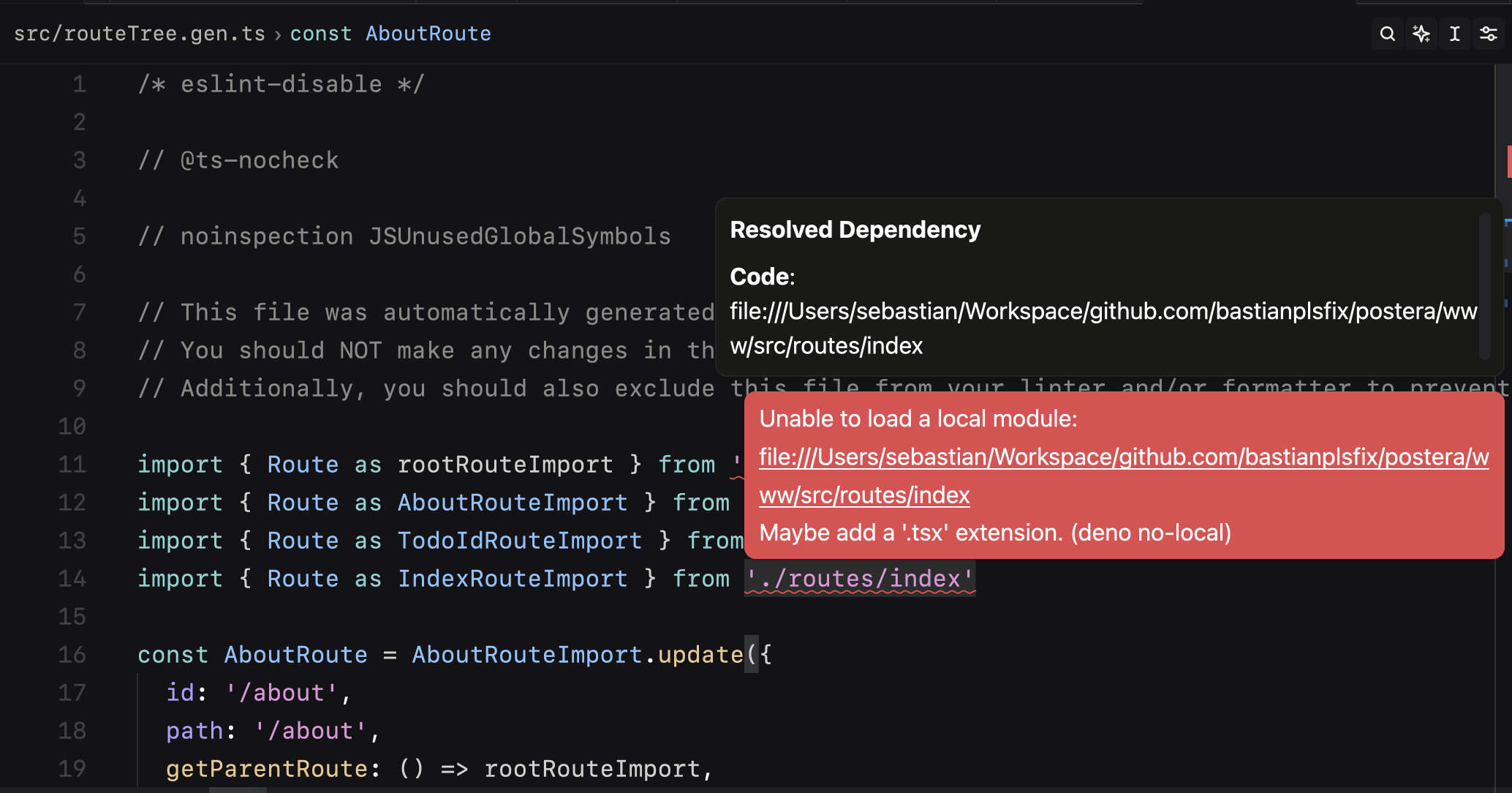The width and height of the screenshot is (1512, 793).
Task: Open editor controls sliders icon
Action: coord(1489,34)
